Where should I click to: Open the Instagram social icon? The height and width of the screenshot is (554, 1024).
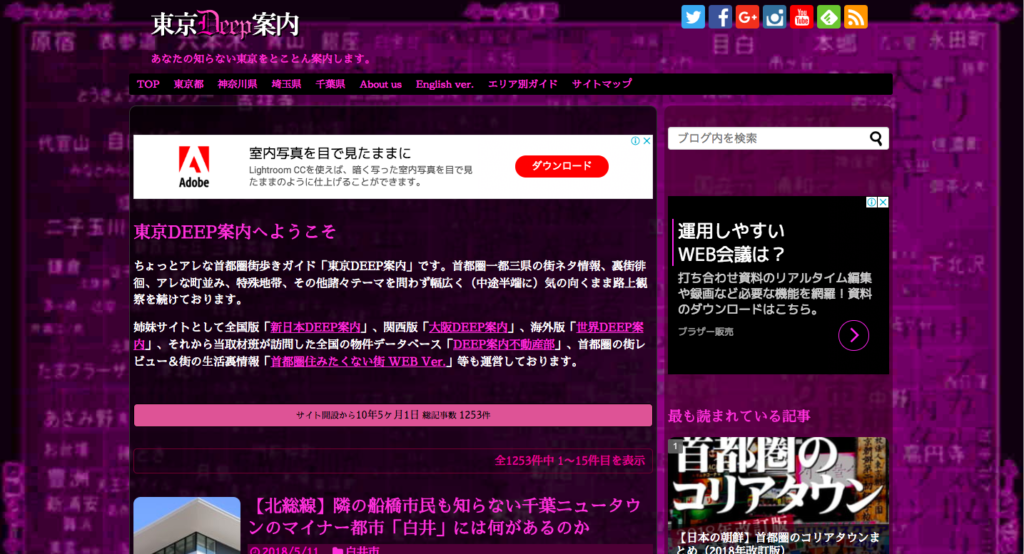(775, 17)
